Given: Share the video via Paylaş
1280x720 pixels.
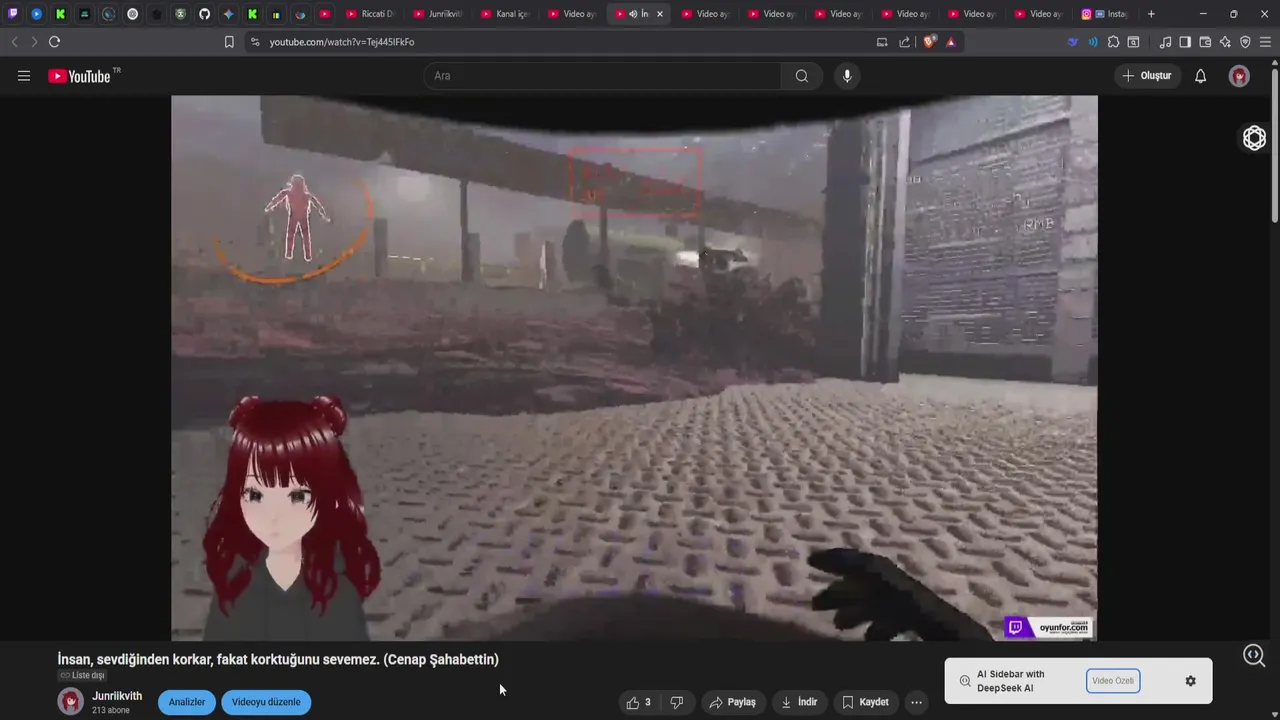Looking at the screenshot, I should (x=733, y=702).
